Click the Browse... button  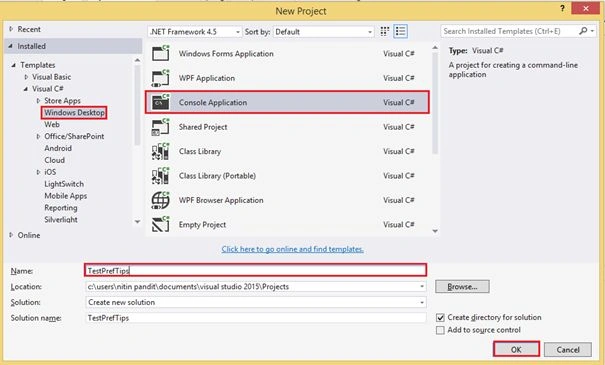click(x=462, y=287)
